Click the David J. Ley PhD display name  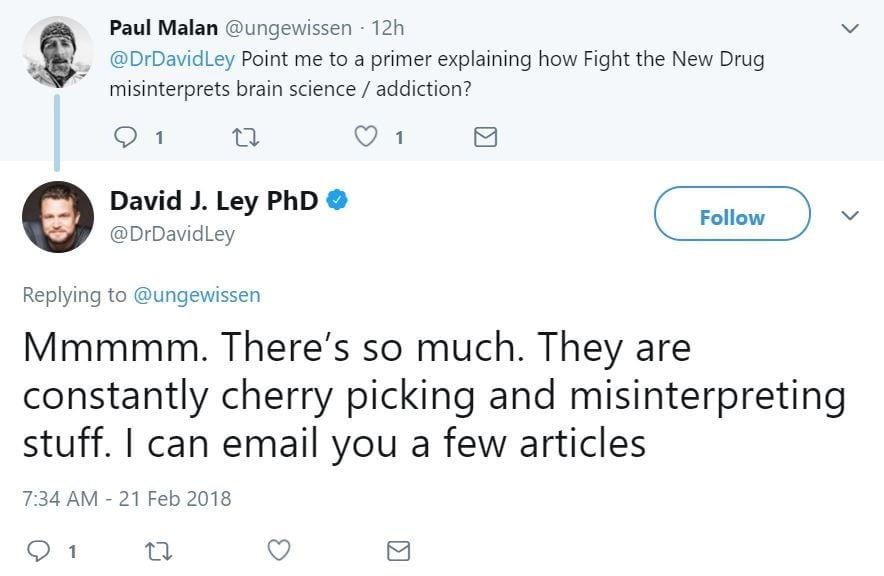[x=213, y=201]
